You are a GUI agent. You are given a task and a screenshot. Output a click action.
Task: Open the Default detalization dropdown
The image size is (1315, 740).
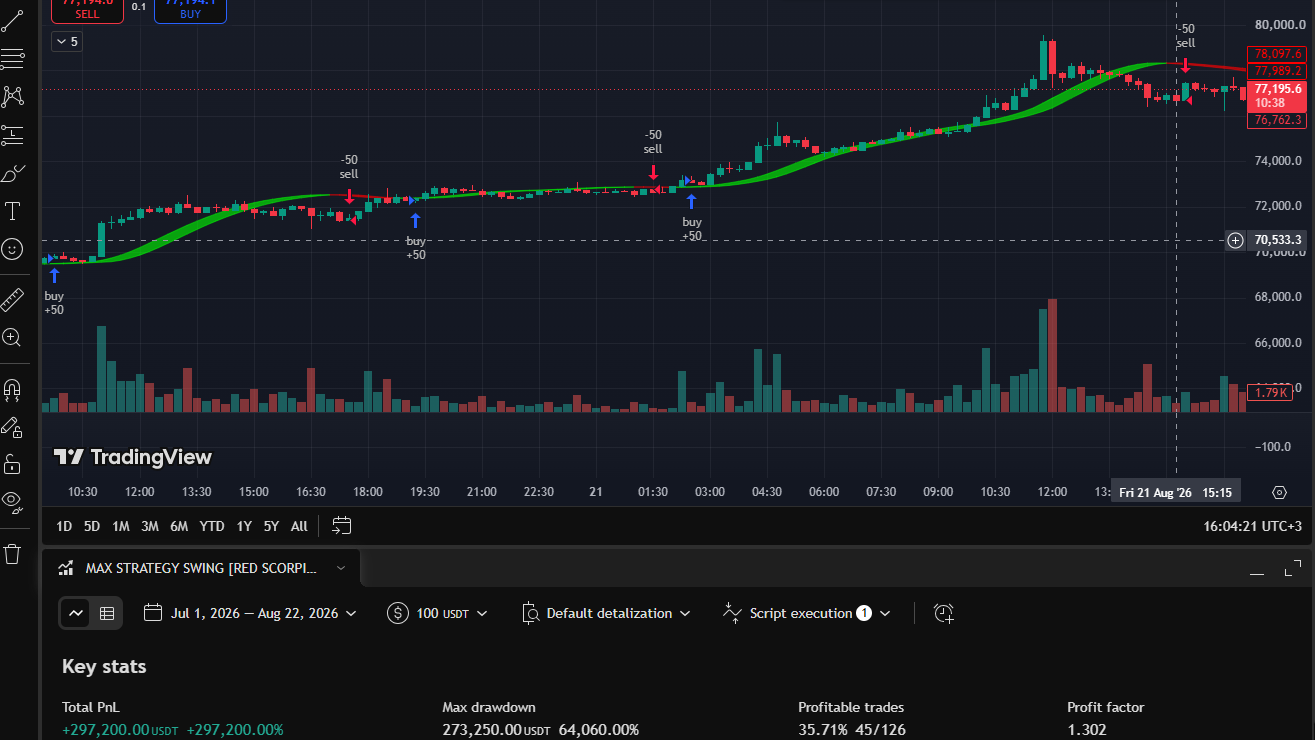[606, 613]
